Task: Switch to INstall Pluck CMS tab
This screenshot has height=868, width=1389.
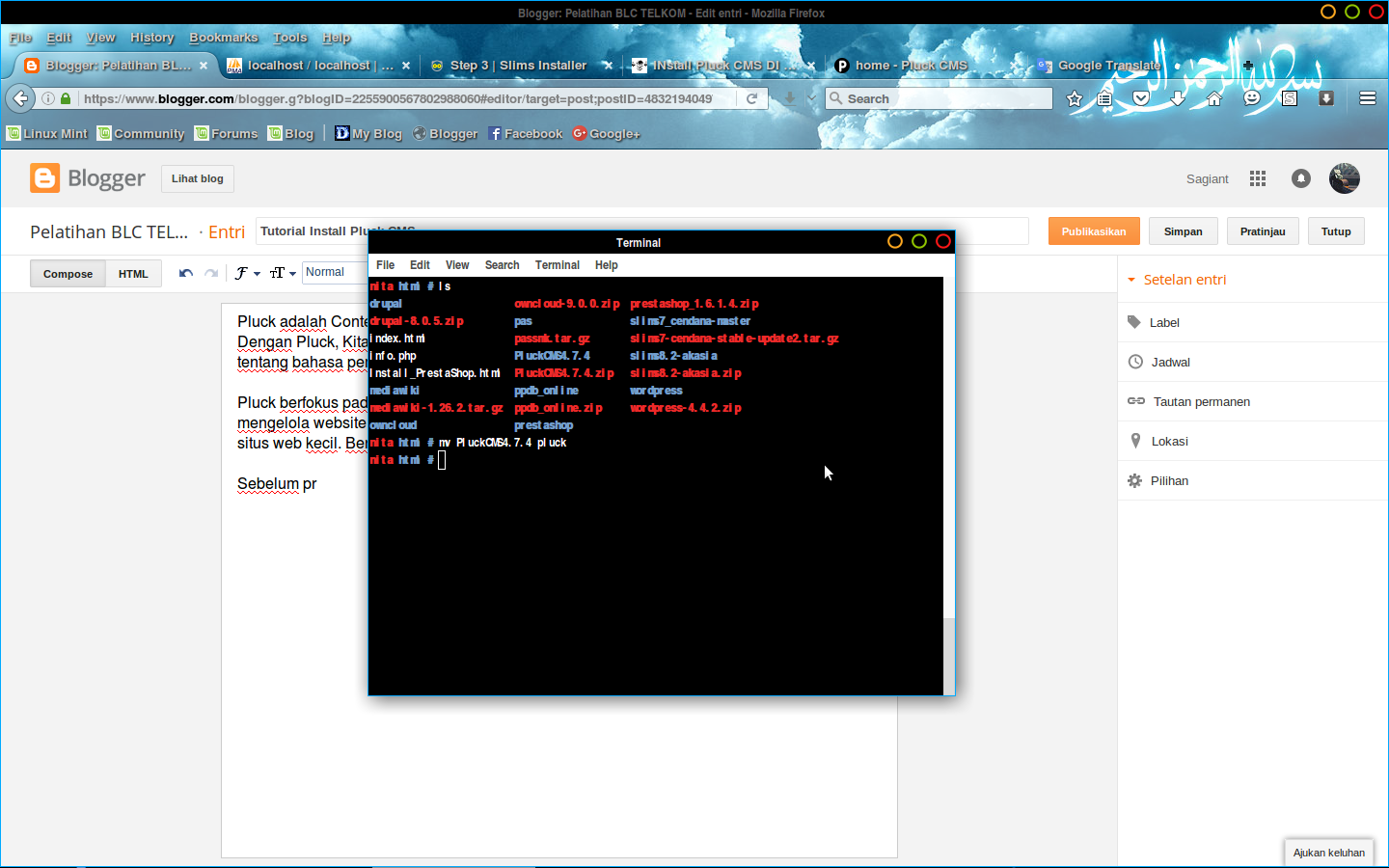Action: point(722,66)
